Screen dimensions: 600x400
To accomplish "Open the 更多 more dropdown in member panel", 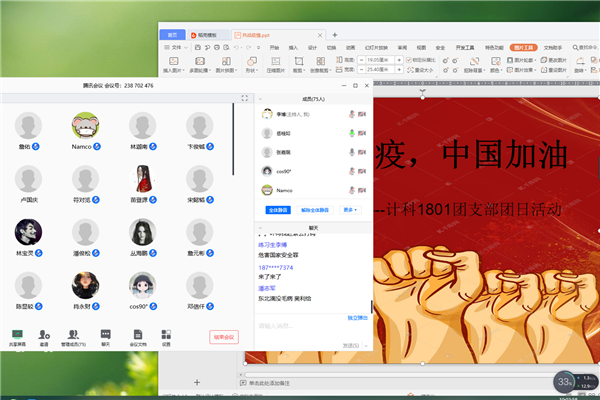I will tap(350, 210).
